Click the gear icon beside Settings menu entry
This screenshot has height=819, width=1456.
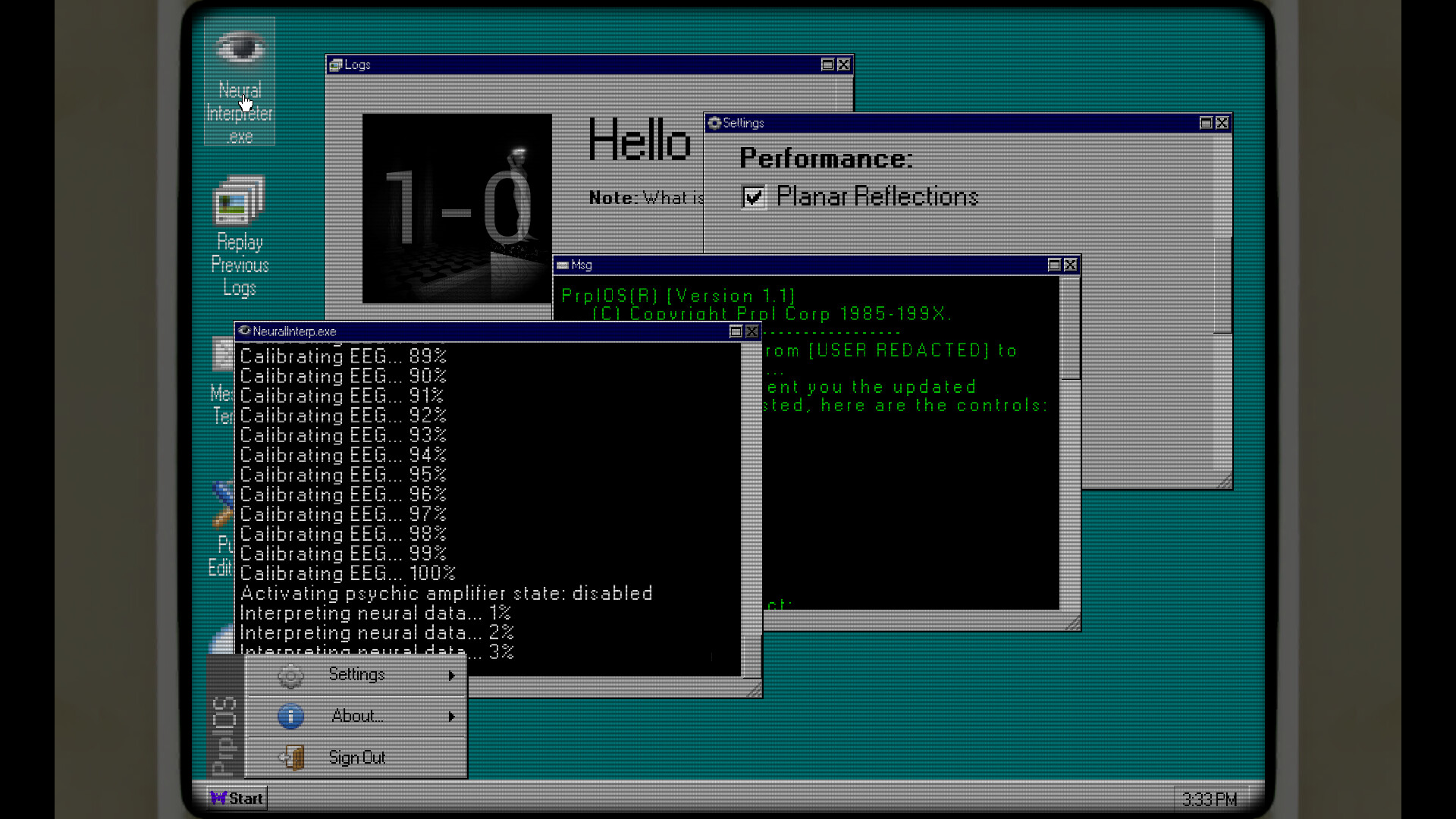click(x=290, y=675)
